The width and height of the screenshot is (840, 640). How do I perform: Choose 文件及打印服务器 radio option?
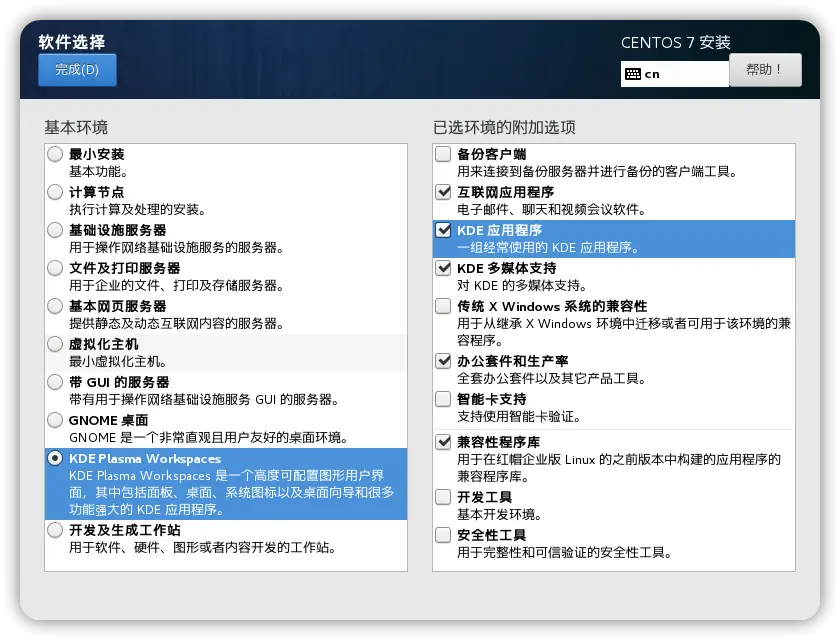point(55,268)
